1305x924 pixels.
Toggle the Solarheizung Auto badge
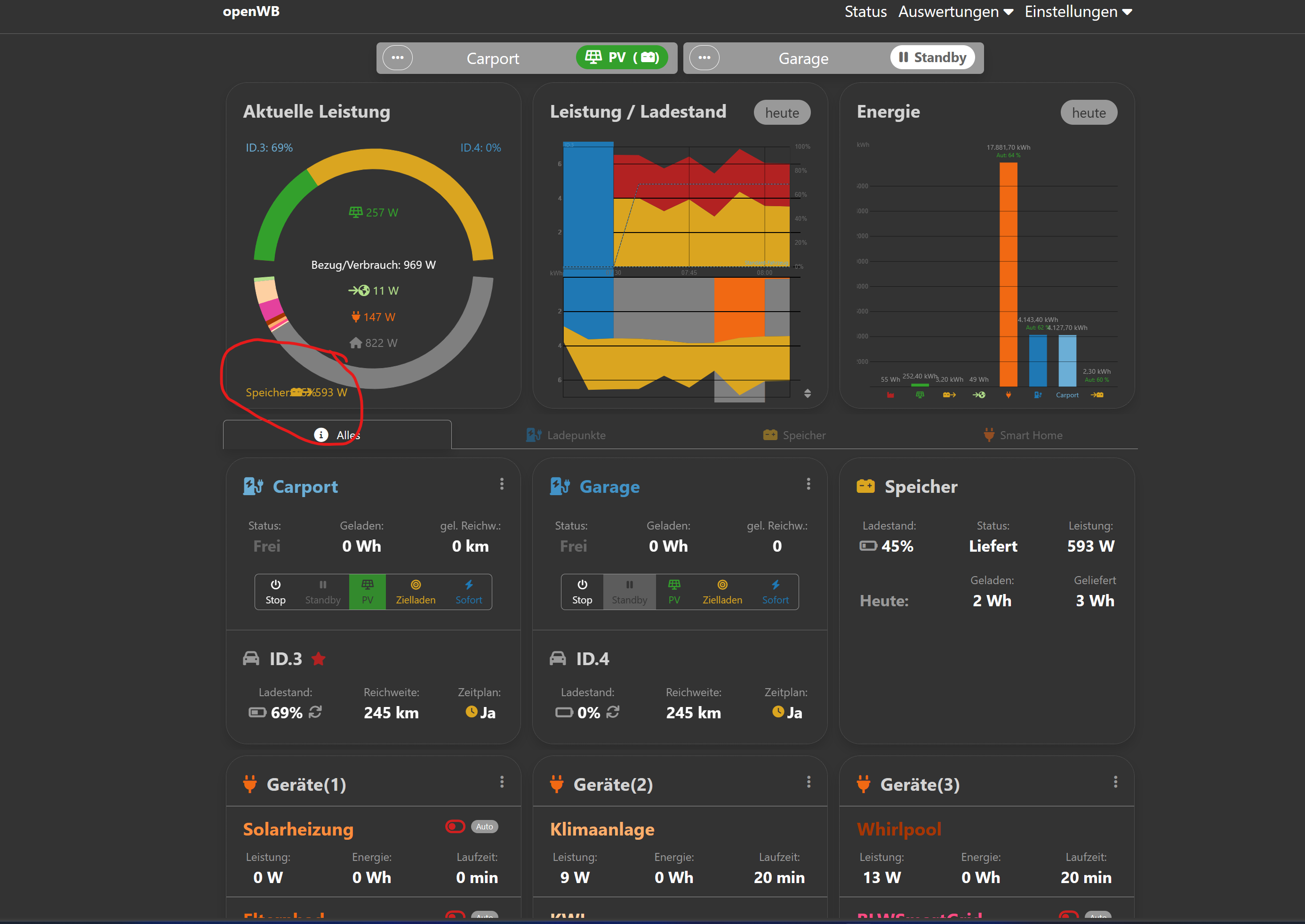[x=484, y=826]
